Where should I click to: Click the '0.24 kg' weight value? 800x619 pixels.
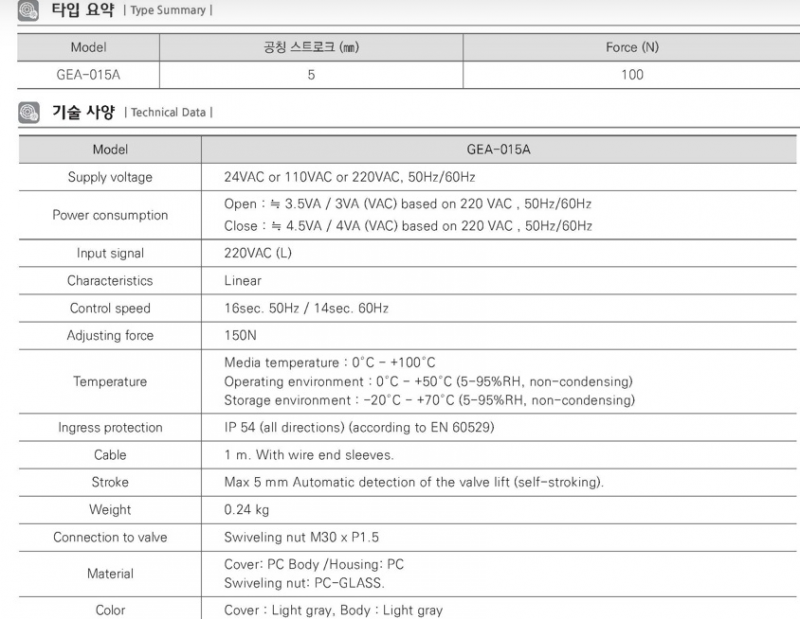tap(246, 510)
